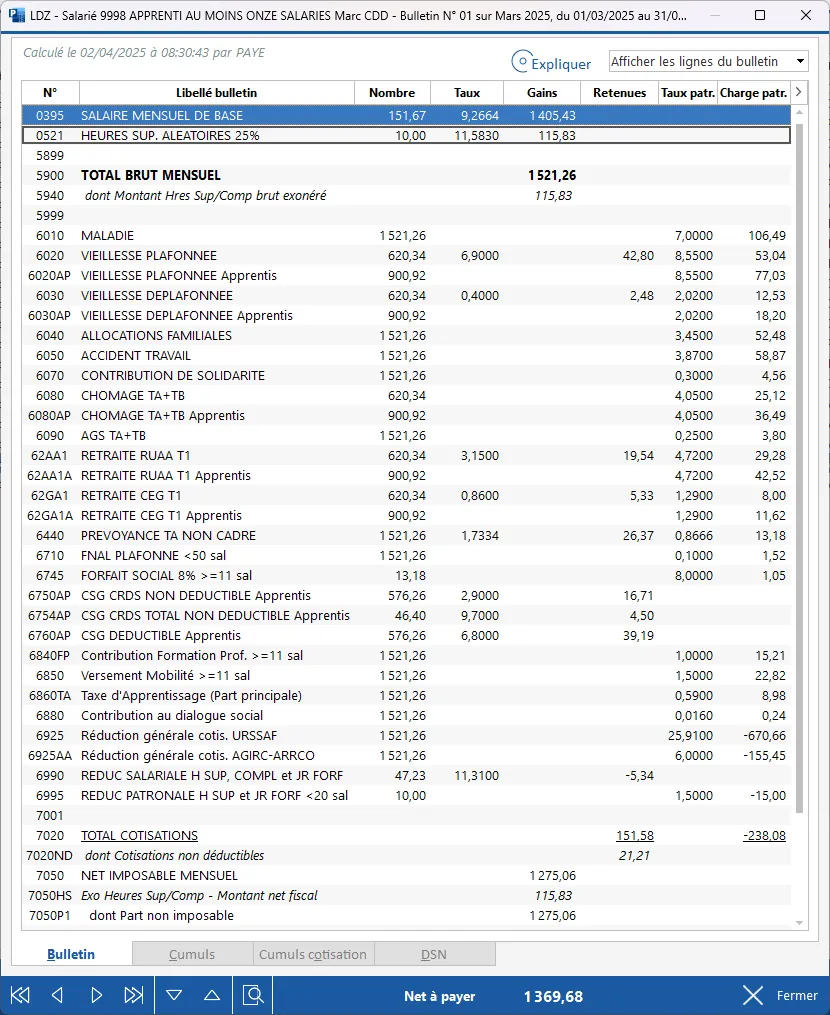Open the magnifier search icon

click(x=254, y=995)
